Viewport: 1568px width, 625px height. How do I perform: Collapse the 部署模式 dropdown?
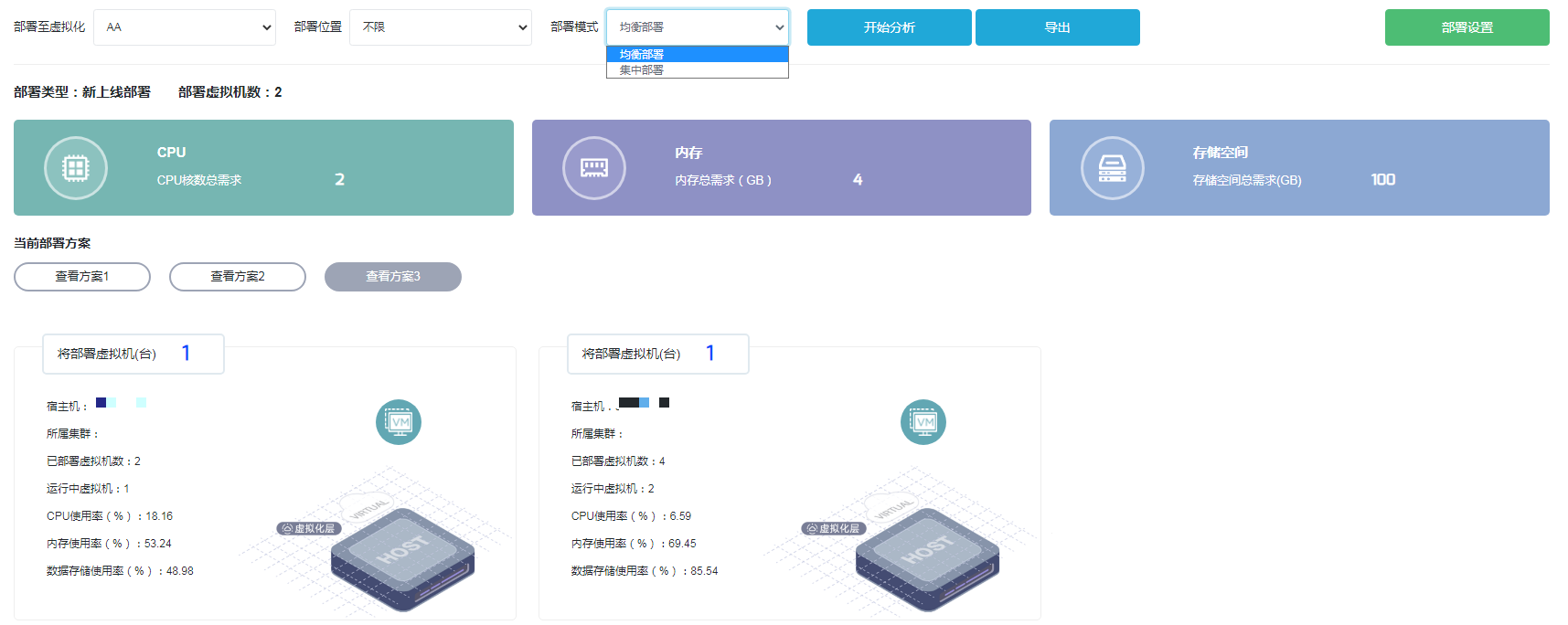(x=697, y=27)
